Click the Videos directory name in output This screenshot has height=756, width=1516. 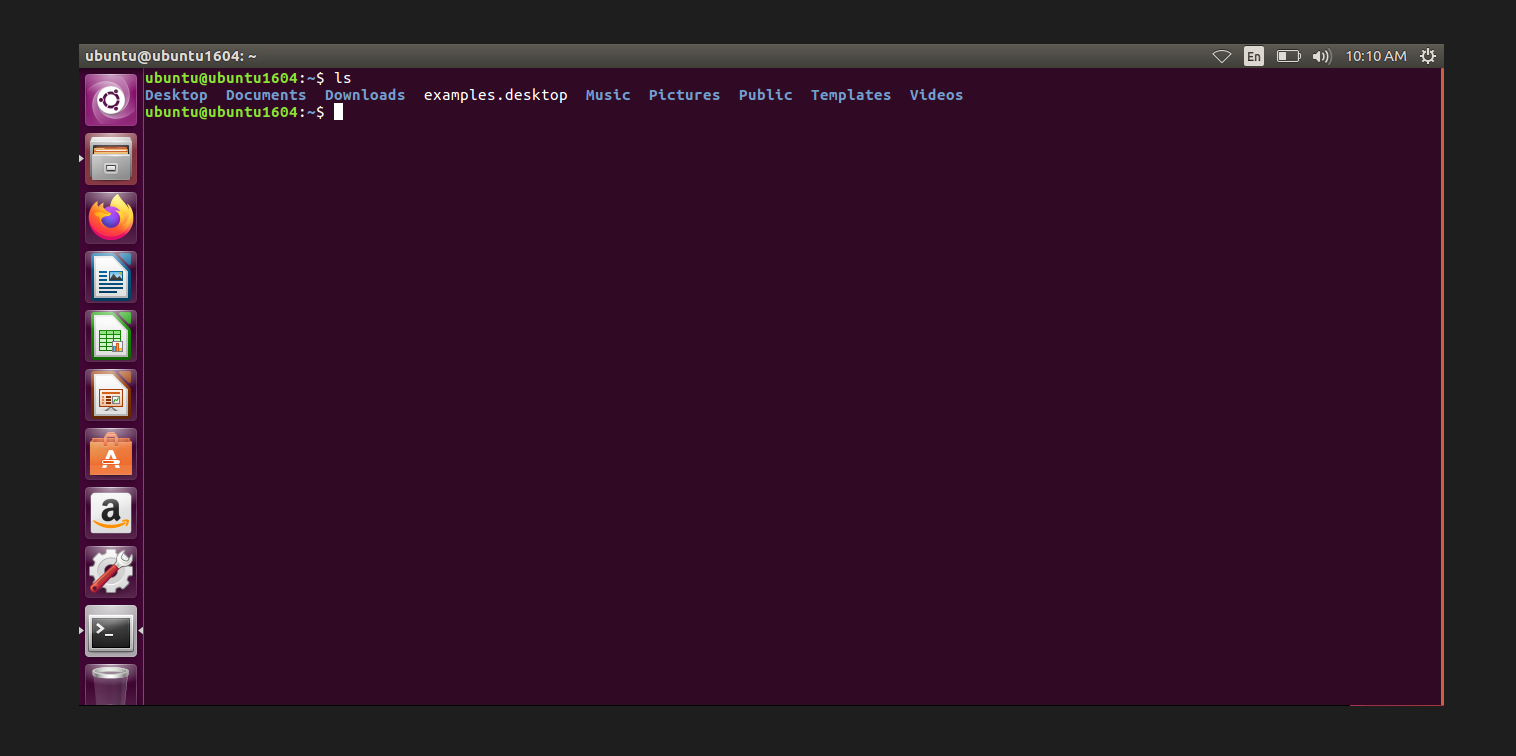(x=937, y=95)
